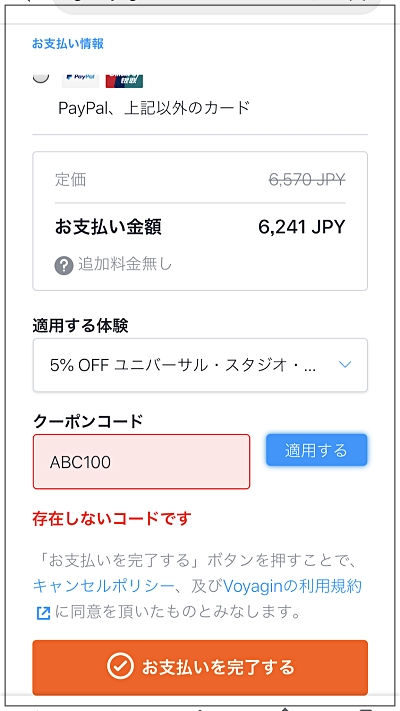This screenshot has height=711, width=400.
Task: Open the 適用する体験 dropdown chevron
Action: [x=345, y=365]
